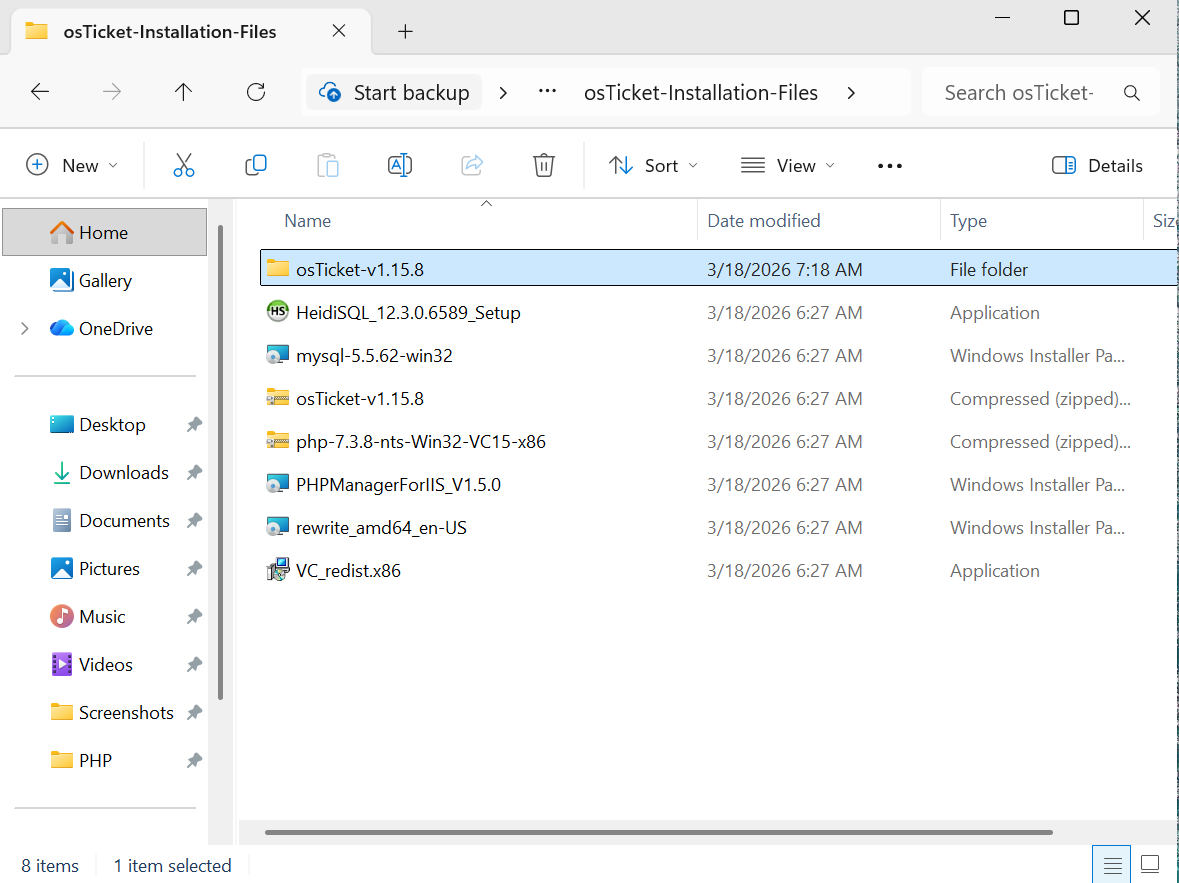Click the Search osTicket- input field
This screenshot has width=1179, height=883.
[1019, 93]
